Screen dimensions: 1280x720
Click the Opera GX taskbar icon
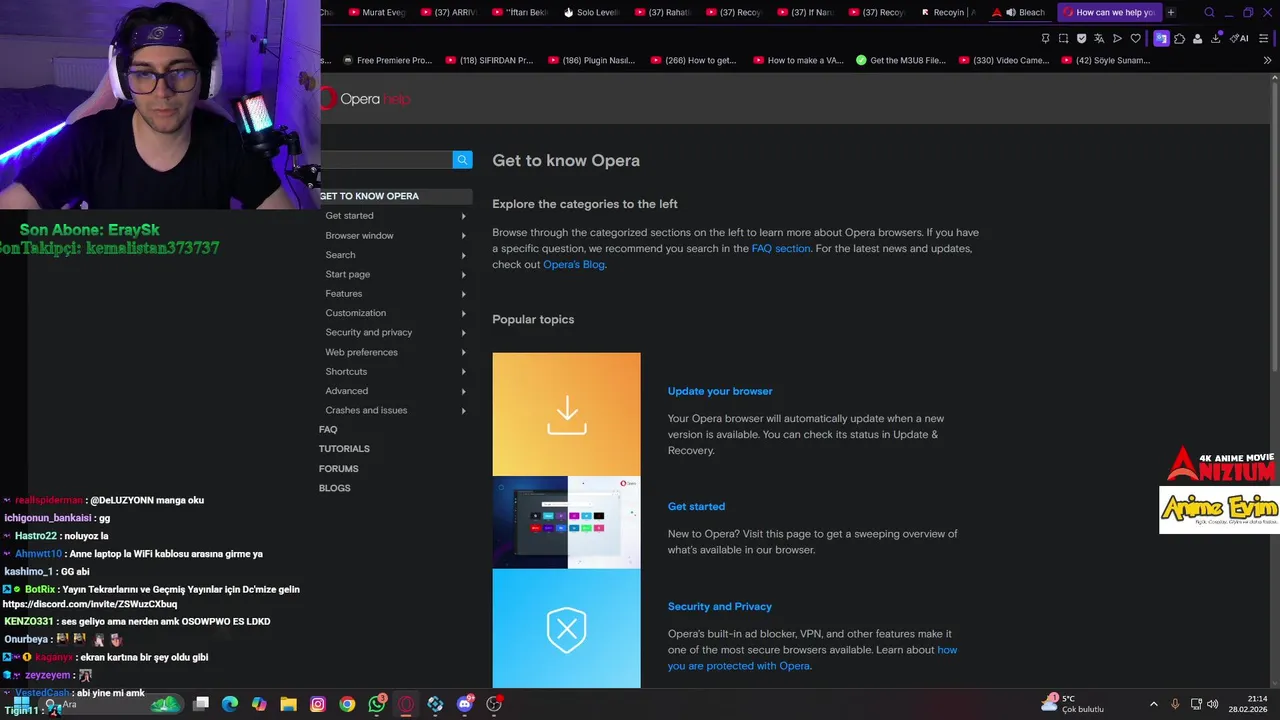(x=406, y=704)
